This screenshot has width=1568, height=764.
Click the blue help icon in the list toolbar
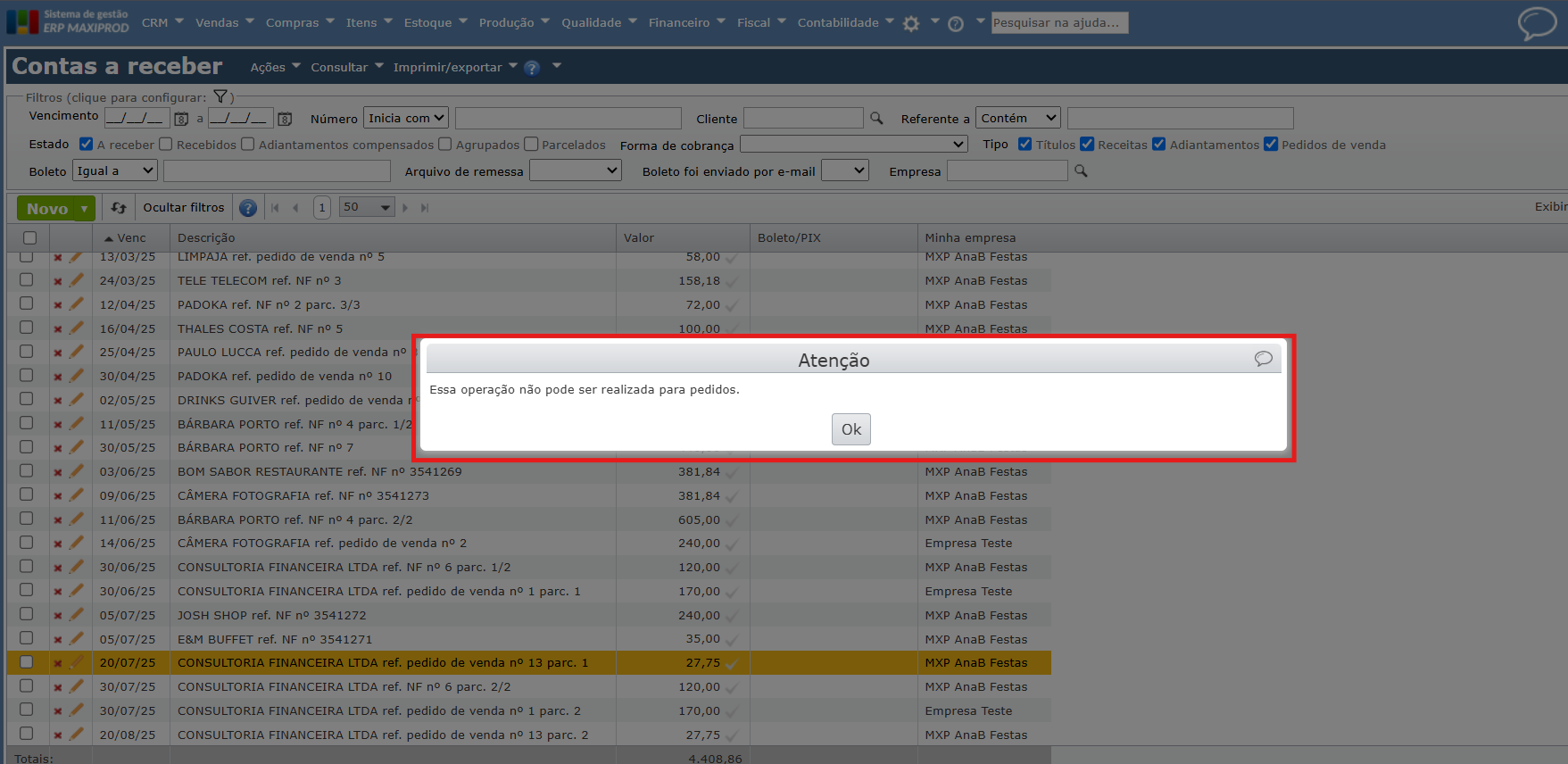pyautogui.click(x=248, y=208)
